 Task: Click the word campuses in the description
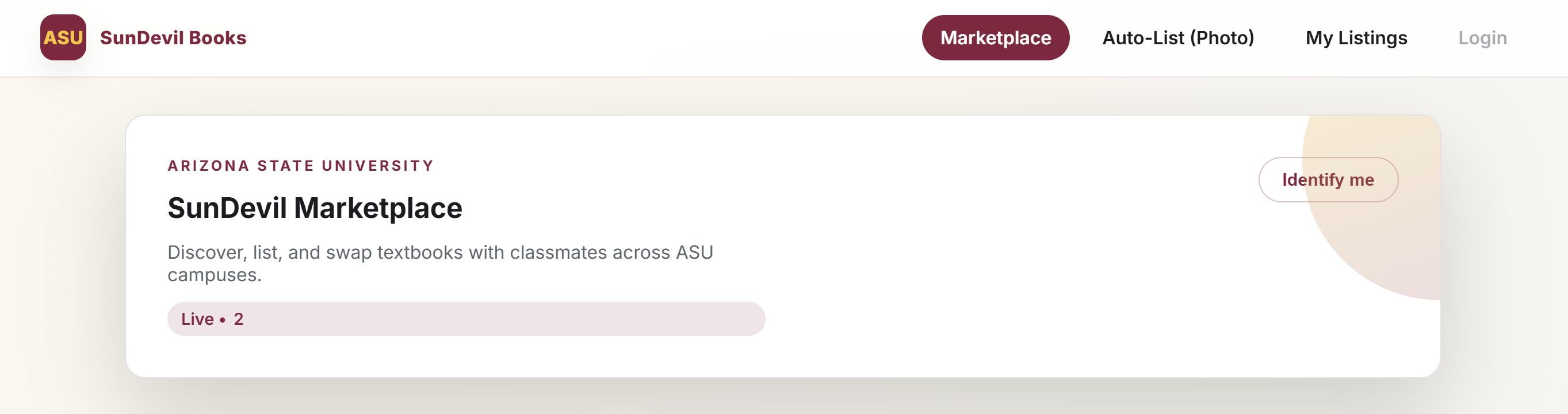(x=212, y=275)
